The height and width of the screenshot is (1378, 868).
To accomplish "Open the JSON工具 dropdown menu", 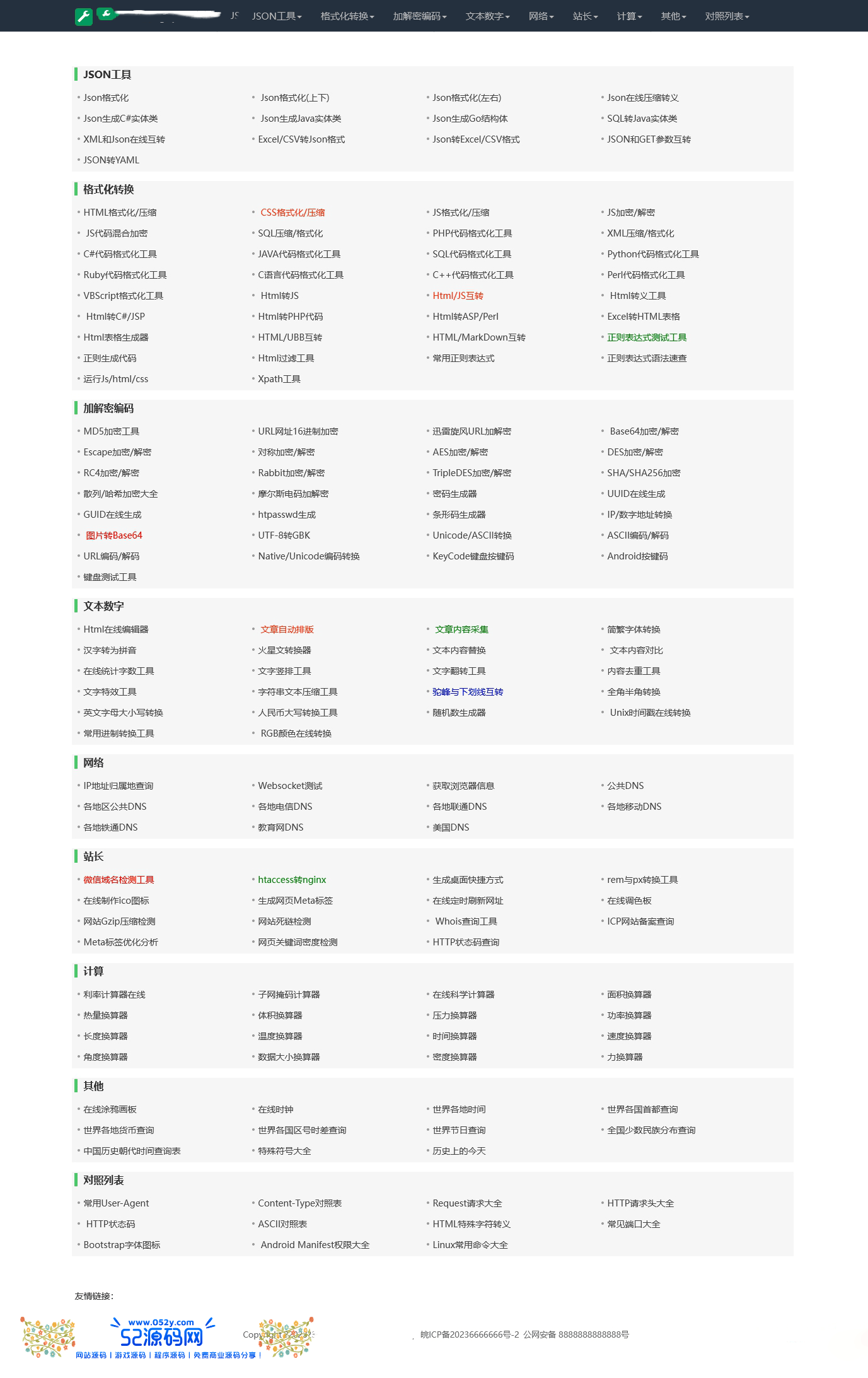I will (x=277, y=16).
